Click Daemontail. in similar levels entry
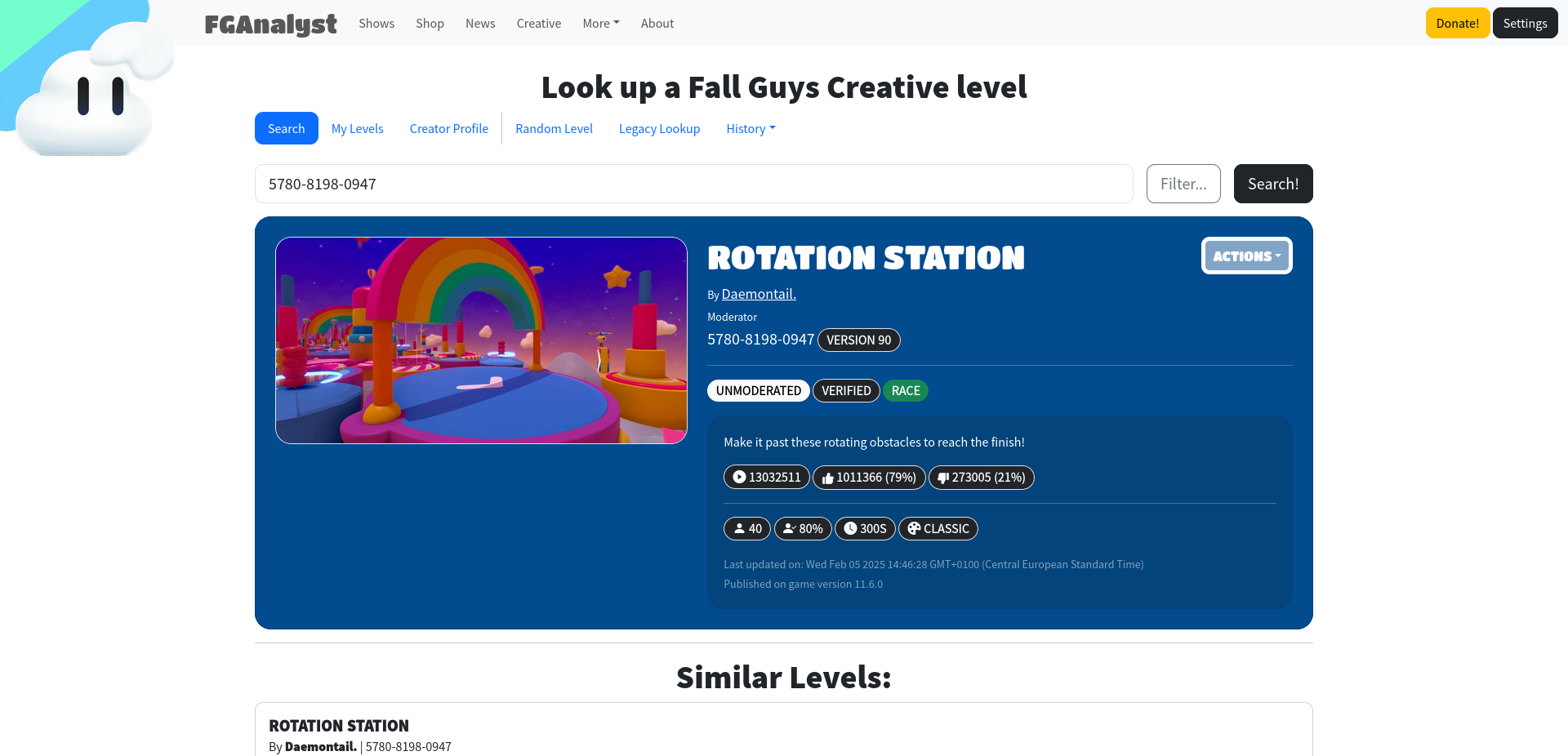 [x=321, y=746]
